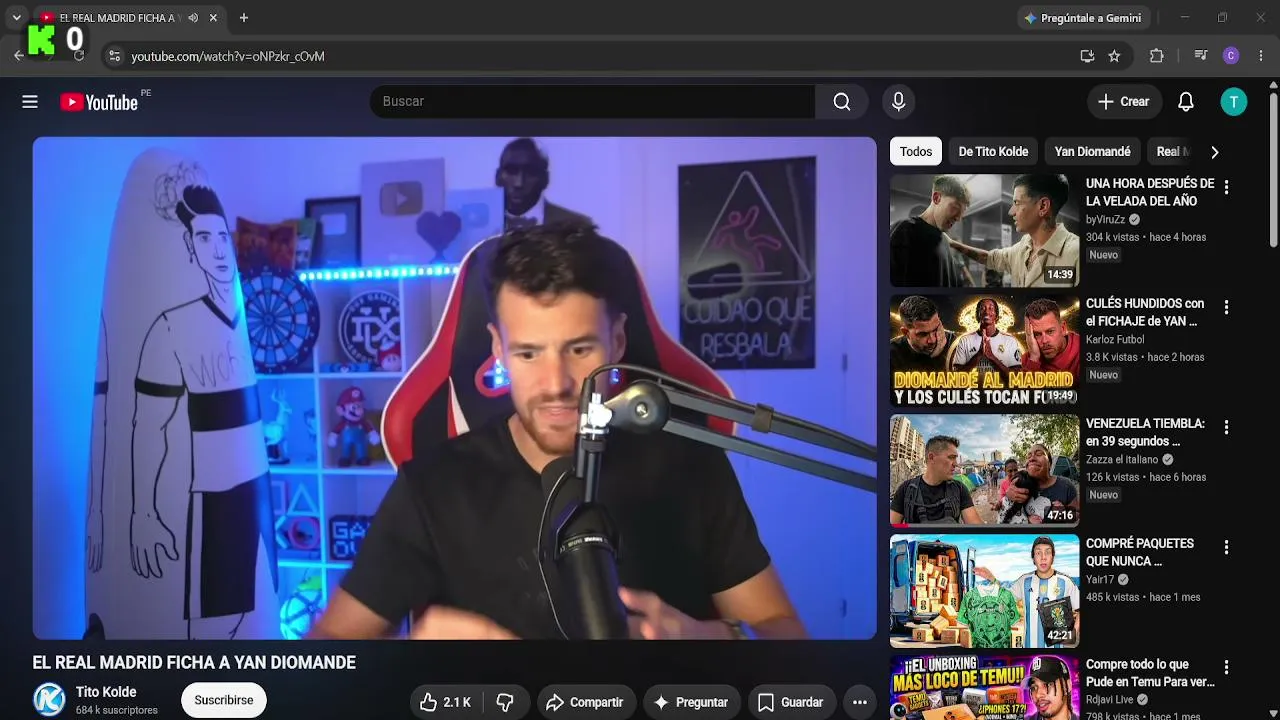The image size is (1280, 720).
Task: Open options for UNA HORA DESPUÉS video
Action: [1226, 187]
